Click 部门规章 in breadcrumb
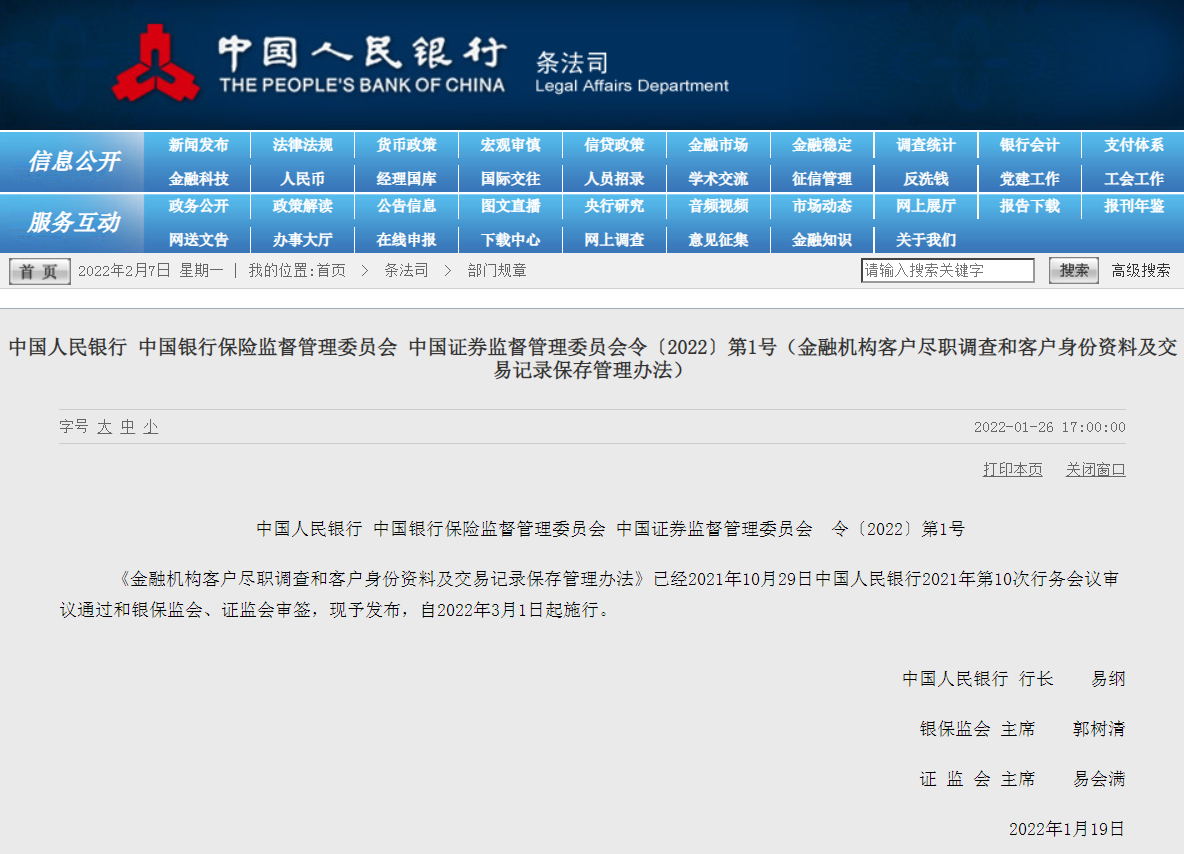This screenshot has width=1184, height=854. click(x=497, y=270)
